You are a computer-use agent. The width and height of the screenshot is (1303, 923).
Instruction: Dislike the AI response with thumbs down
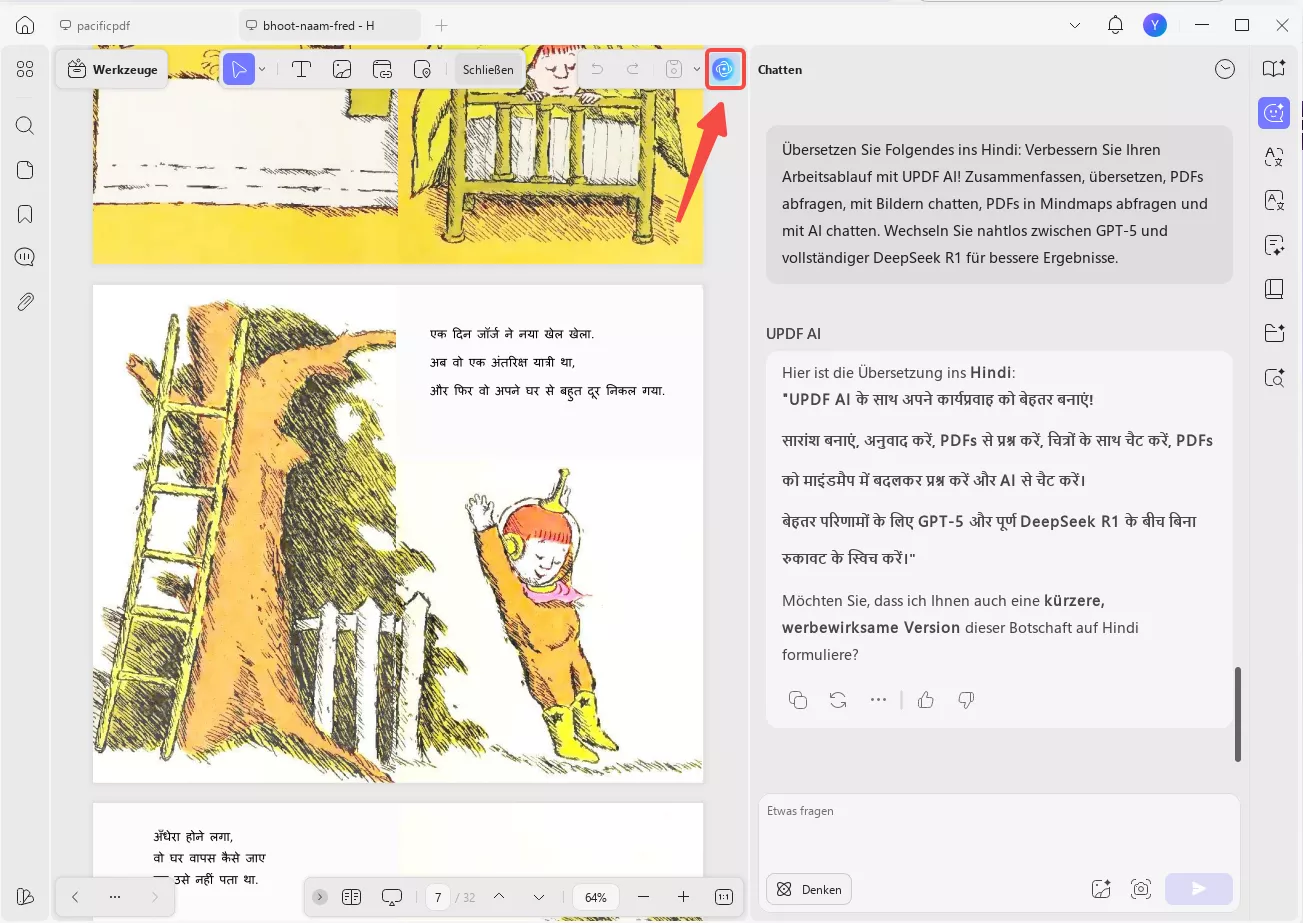966,700
